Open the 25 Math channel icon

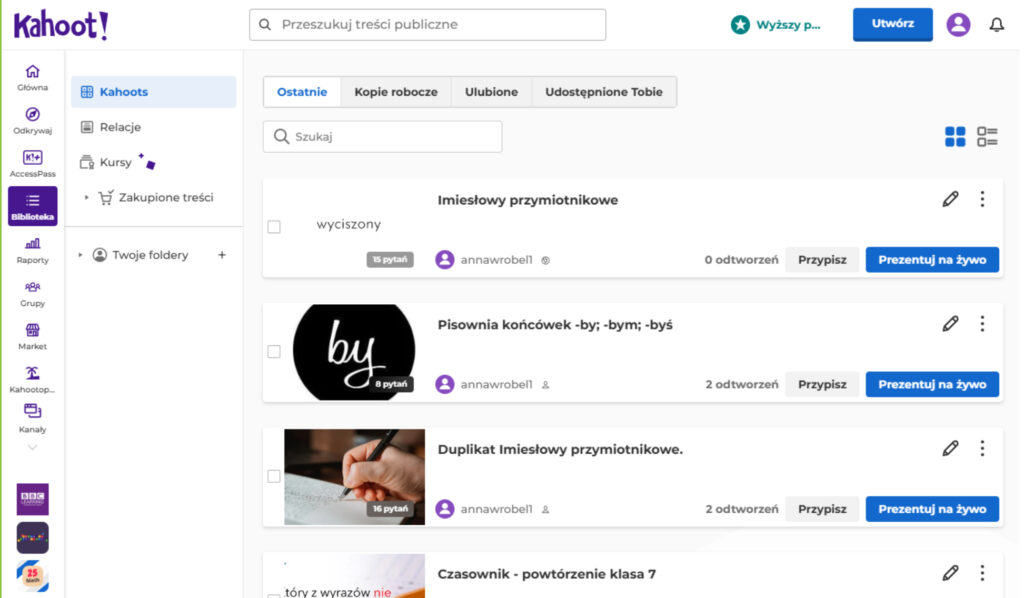33,576
